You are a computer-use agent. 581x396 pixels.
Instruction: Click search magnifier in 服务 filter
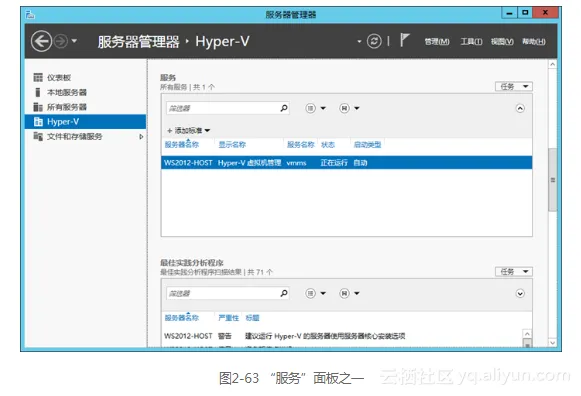(284, 108)
